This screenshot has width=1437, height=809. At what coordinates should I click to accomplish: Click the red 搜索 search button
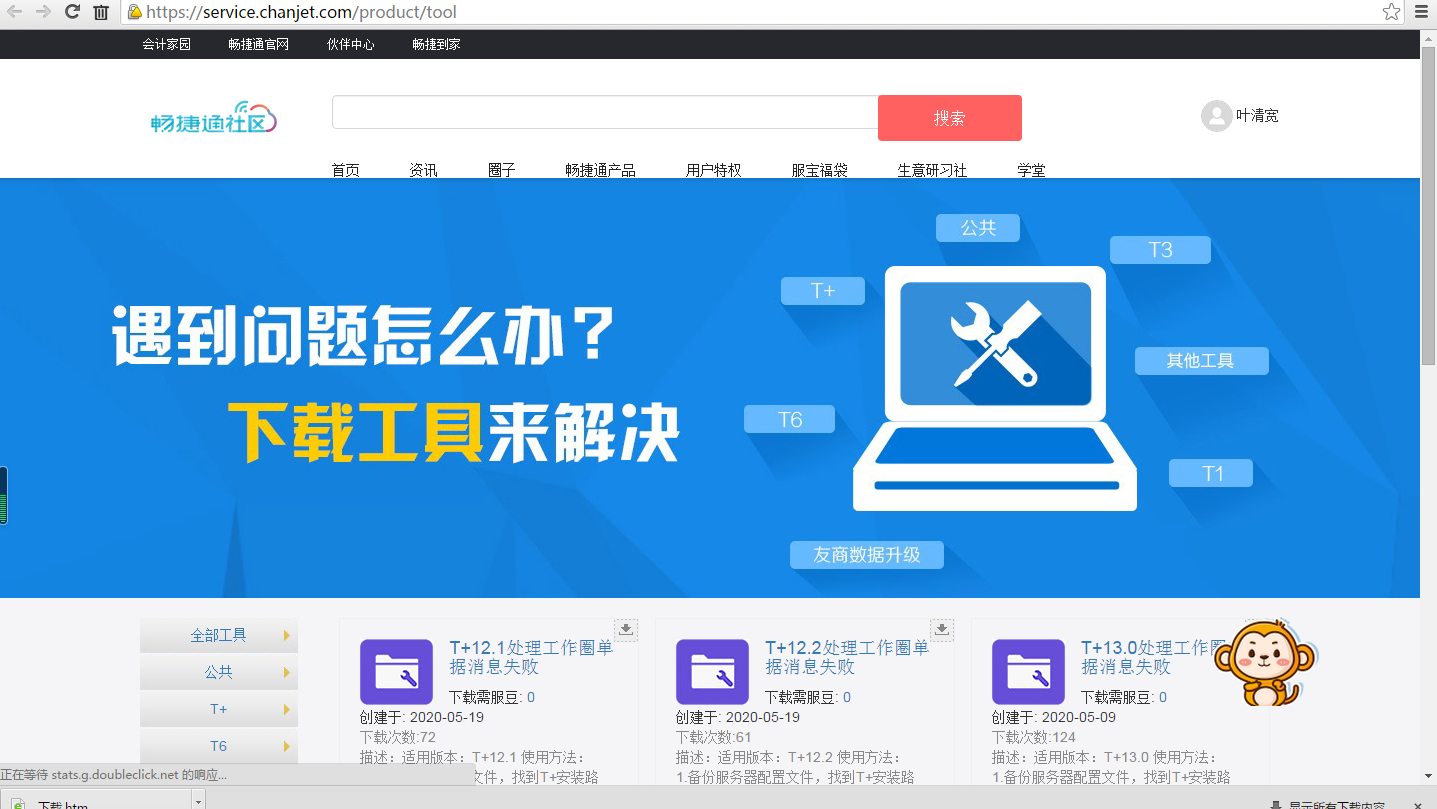click(x=950, y=118)
